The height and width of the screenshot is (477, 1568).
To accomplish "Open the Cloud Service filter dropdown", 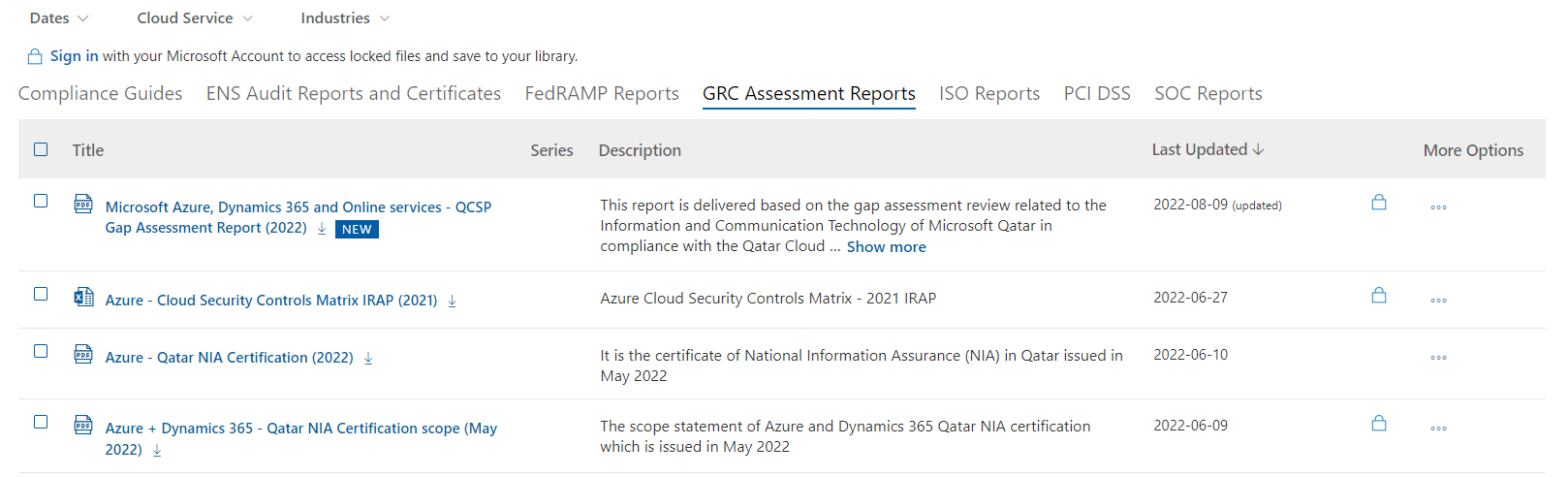I will (x=195, y=18).
